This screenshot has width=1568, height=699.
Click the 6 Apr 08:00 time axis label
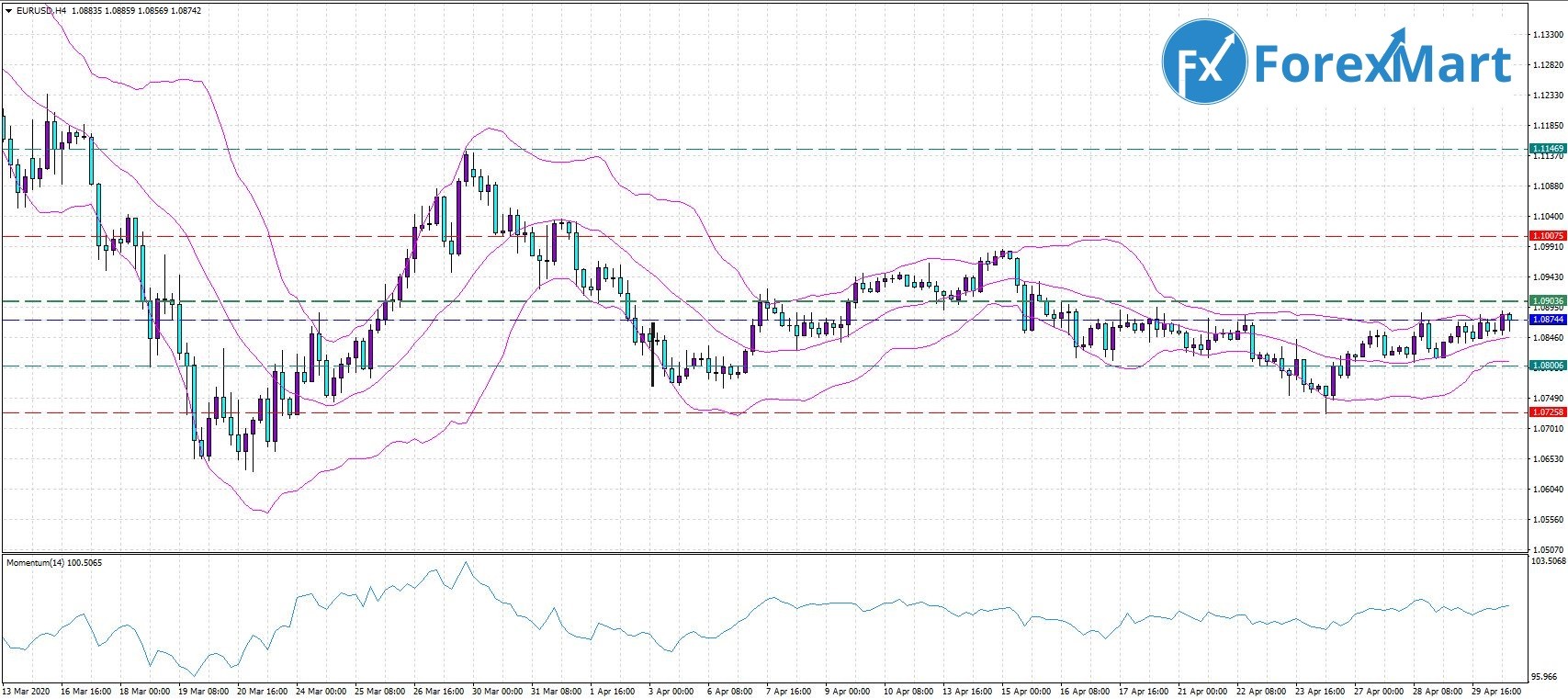730,691
